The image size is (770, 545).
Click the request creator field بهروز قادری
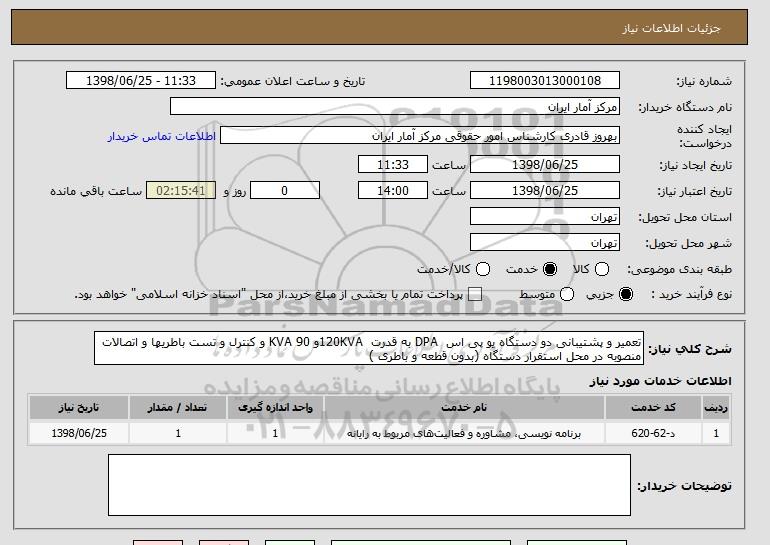pyautogui.click(x=420, y=136)
